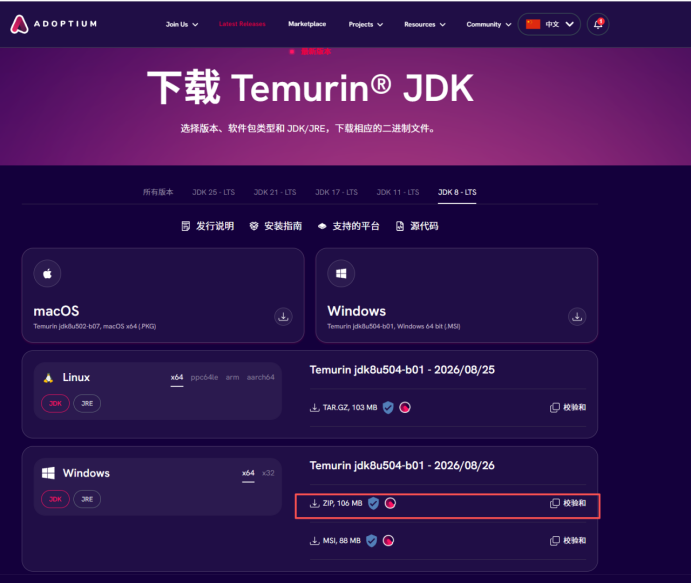Viewport: 691px width, 583px height.
Task: Click heading Temurin jdk8u504-b01 - 2026/08/25
Action: (x=402, y=370)
